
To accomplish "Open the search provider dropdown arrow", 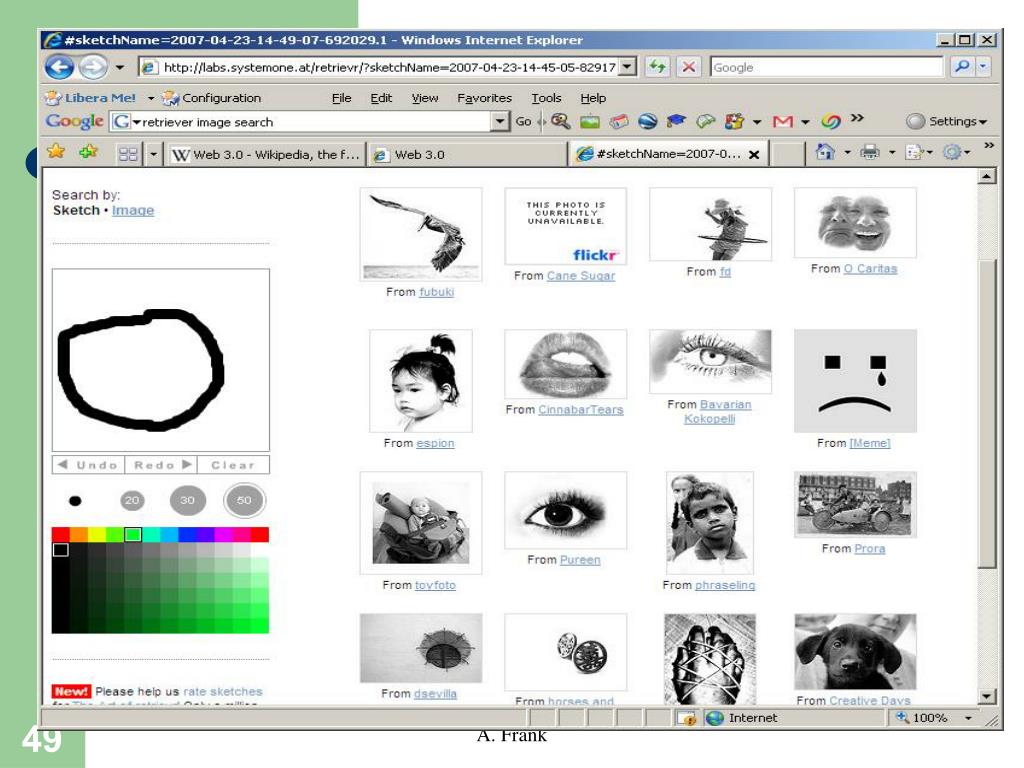I will pyautogui.click(x=983, y=67).
